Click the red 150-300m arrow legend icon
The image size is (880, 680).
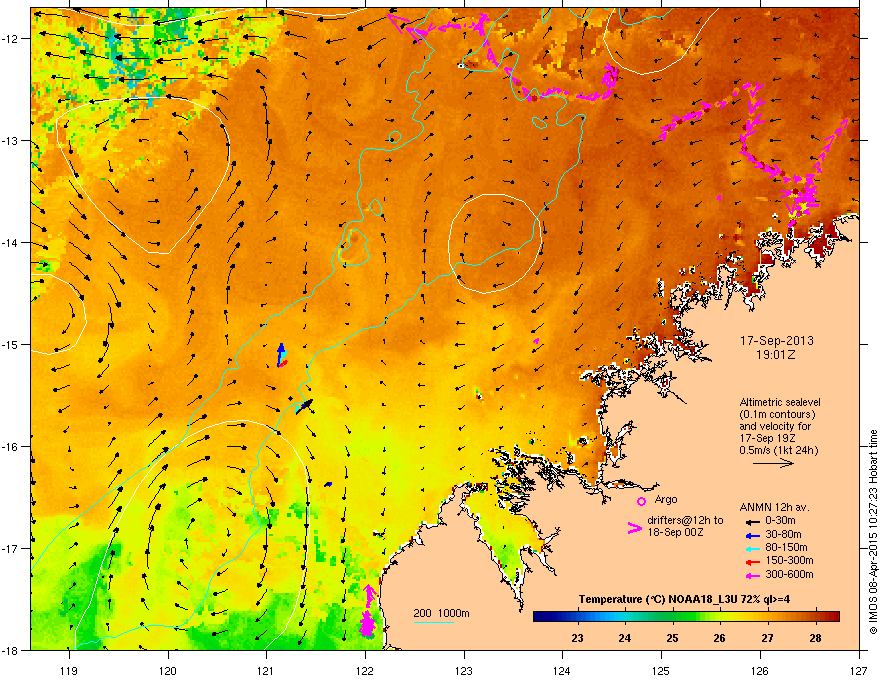click(x=752, y=561)
